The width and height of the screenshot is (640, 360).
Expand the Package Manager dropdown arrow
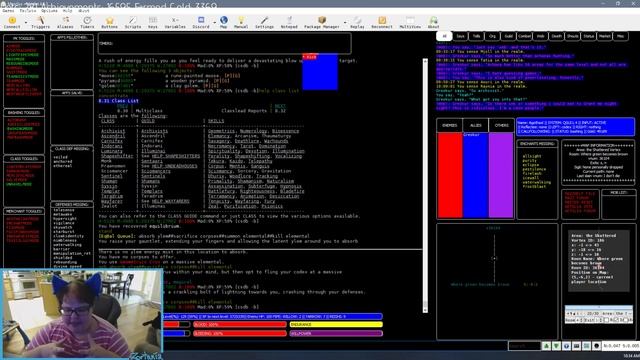click(x=345, y=22)
